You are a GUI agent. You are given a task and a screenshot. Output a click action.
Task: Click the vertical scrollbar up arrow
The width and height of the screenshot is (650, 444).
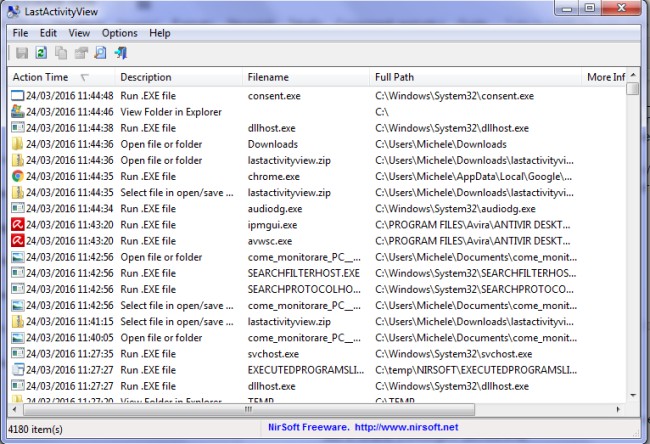[633, 75]
